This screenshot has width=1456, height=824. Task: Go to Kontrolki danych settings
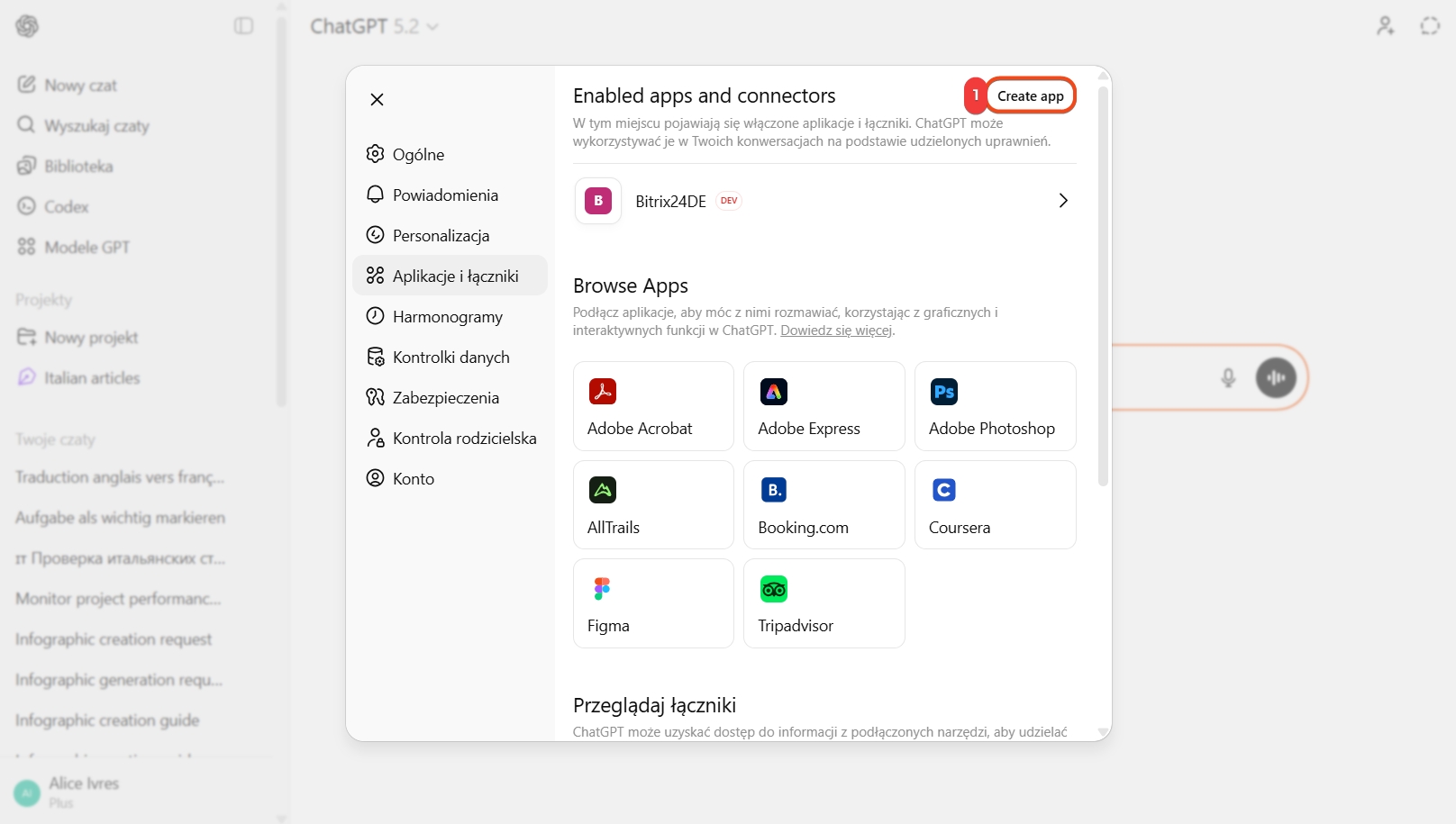(450, 358)
